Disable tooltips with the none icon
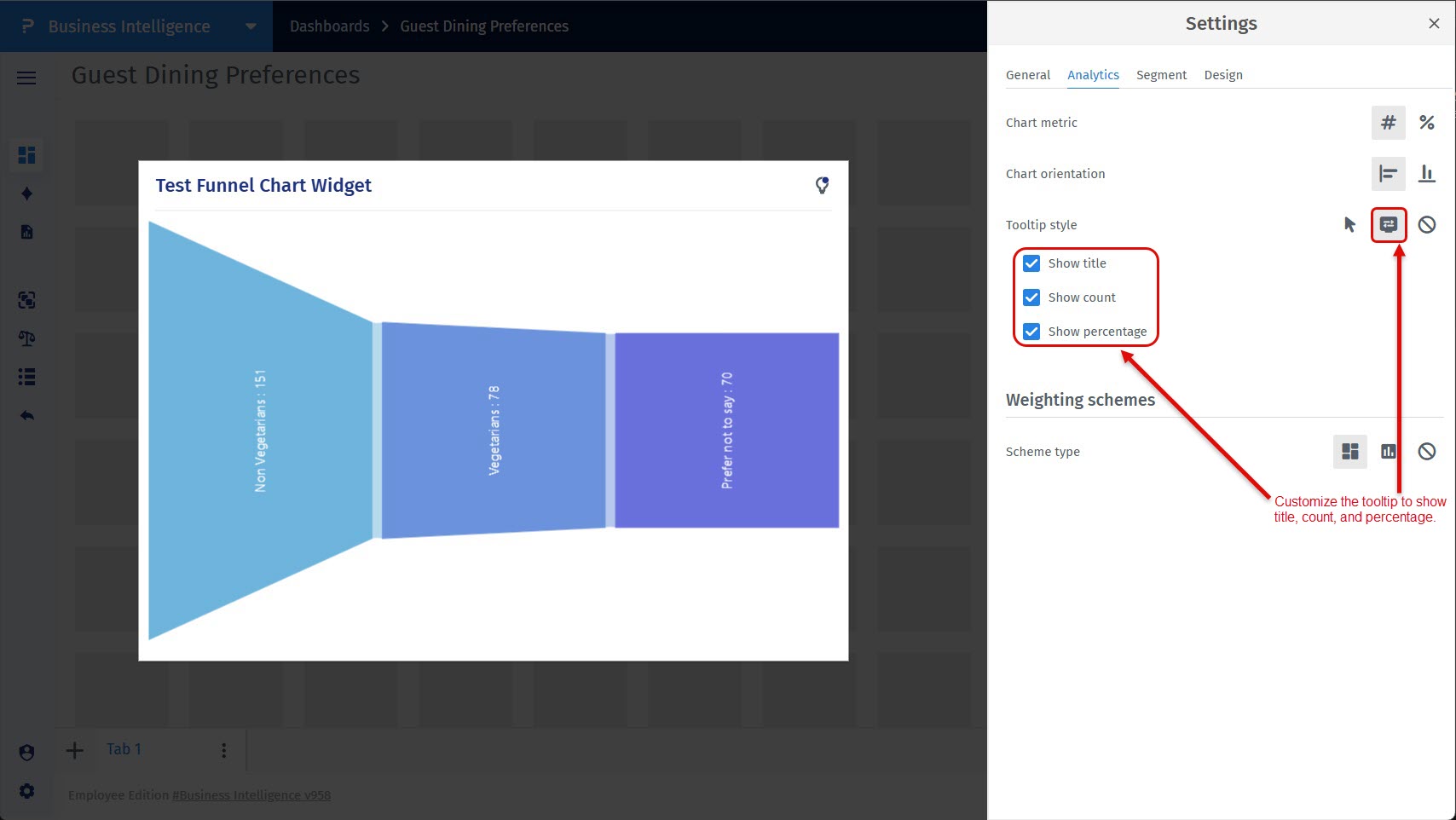 [x=1426, y=225]
